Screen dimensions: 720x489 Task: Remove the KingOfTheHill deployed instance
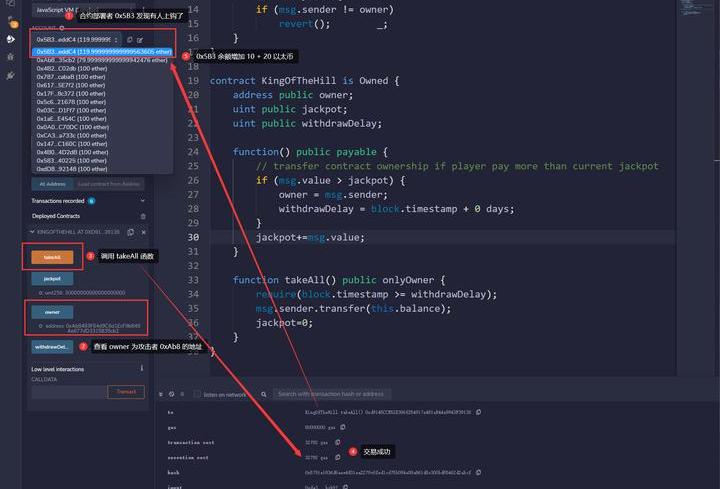tap(143, 232)
